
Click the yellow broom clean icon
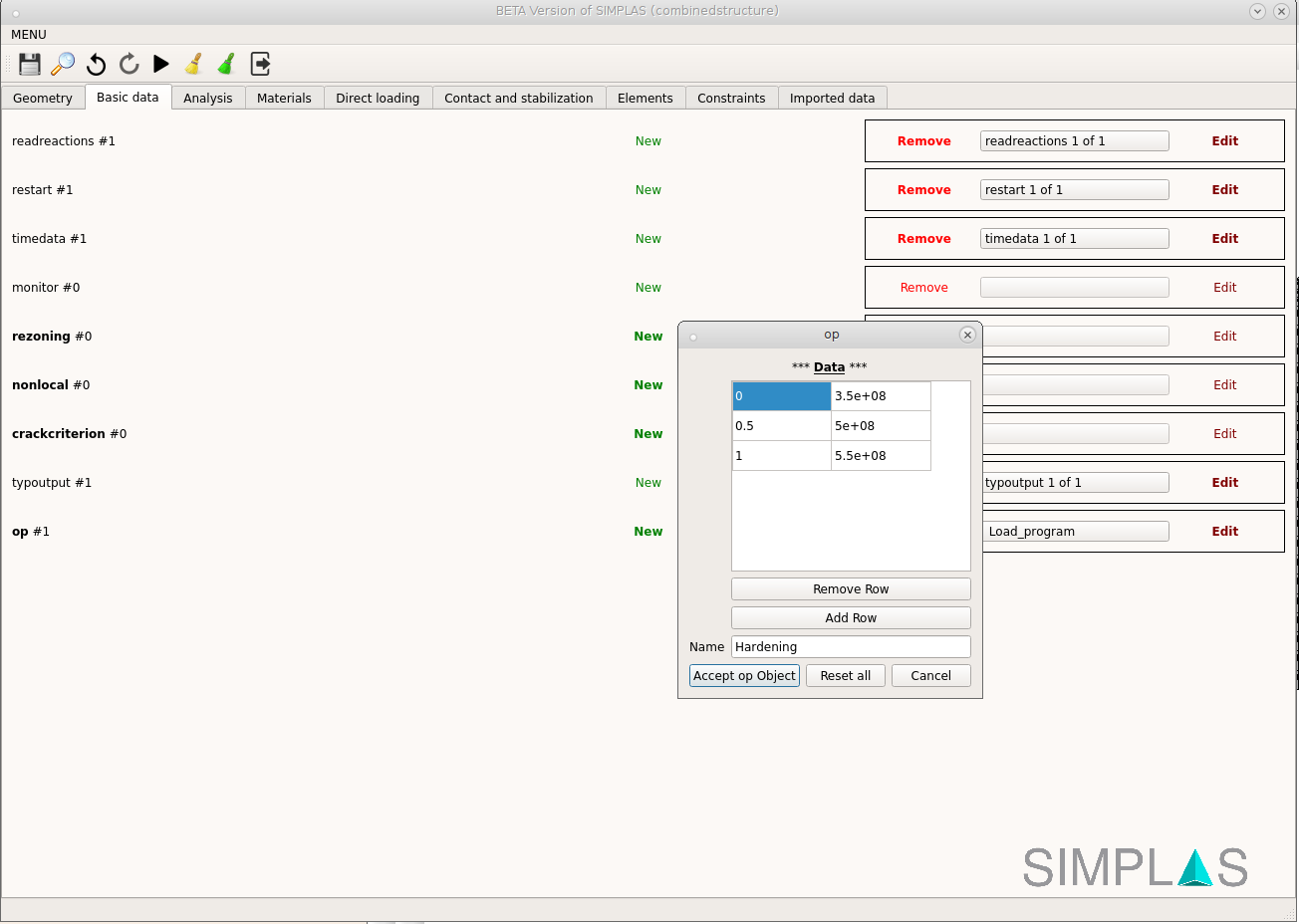coord(194,64)
